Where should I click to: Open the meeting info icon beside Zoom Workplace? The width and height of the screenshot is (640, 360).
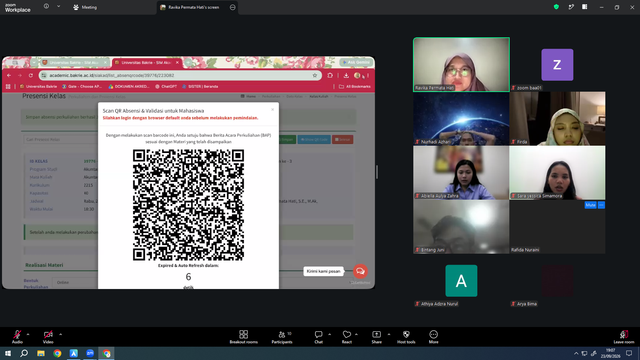tap(46, 7)
